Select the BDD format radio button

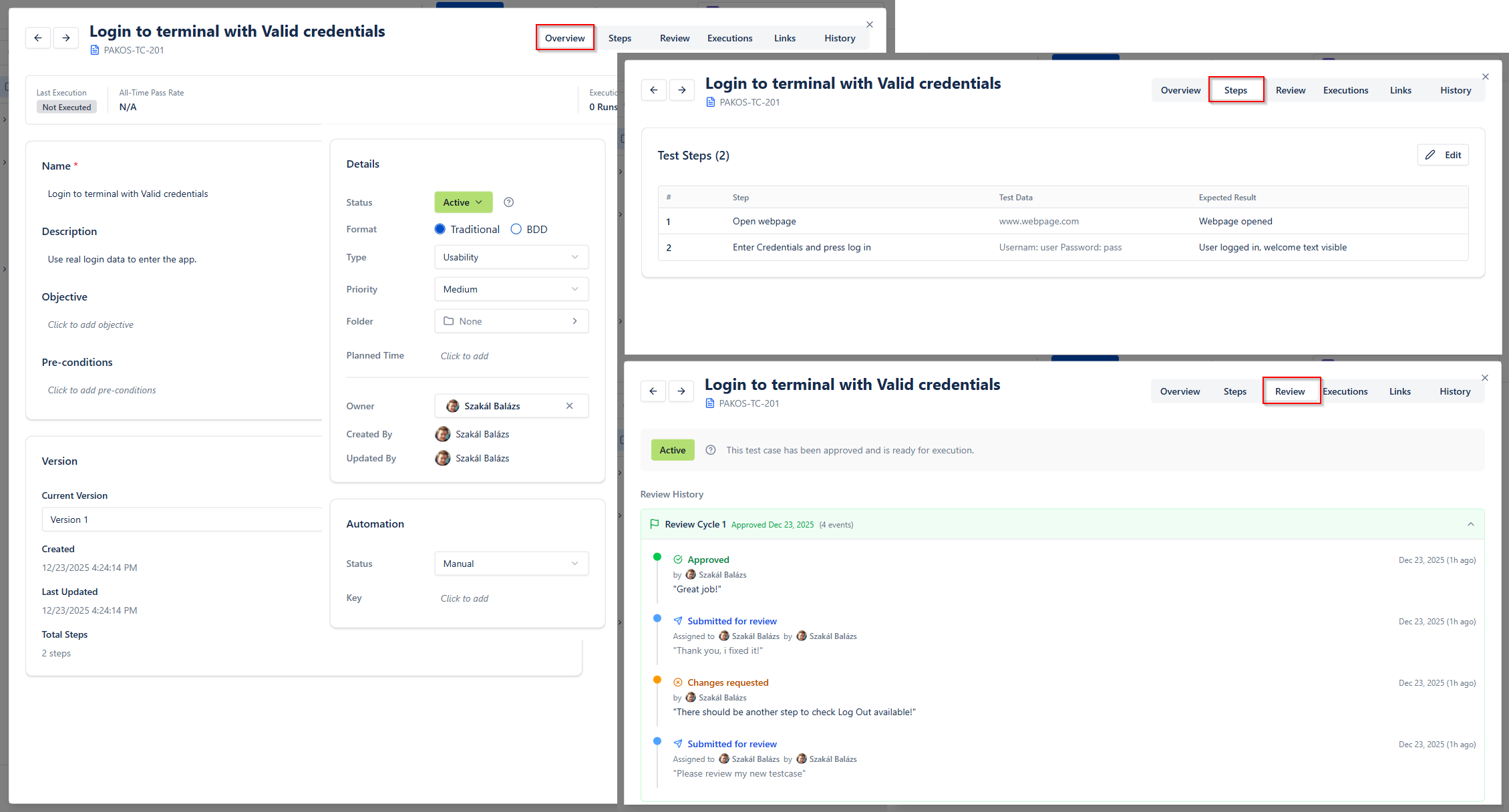pyautogui.click(x=516, y=229)
